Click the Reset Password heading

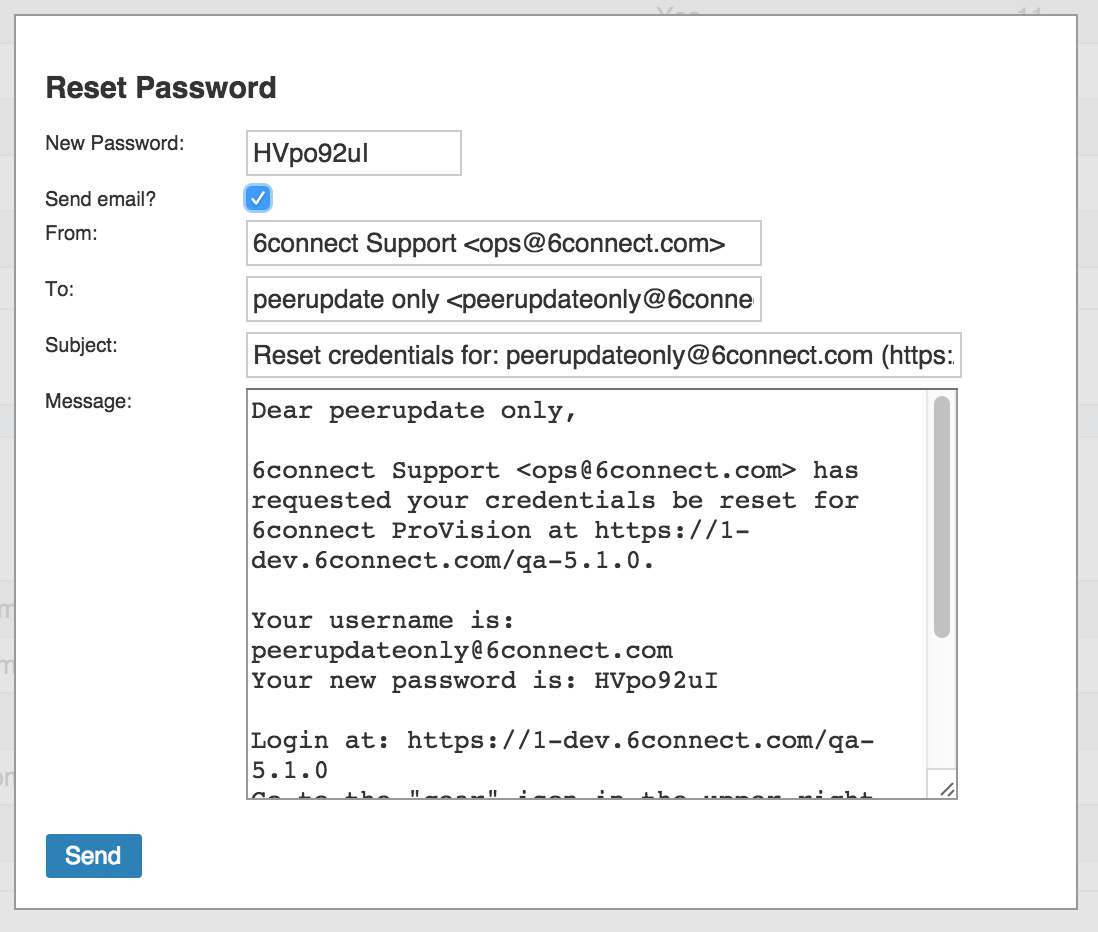point(161,88)
